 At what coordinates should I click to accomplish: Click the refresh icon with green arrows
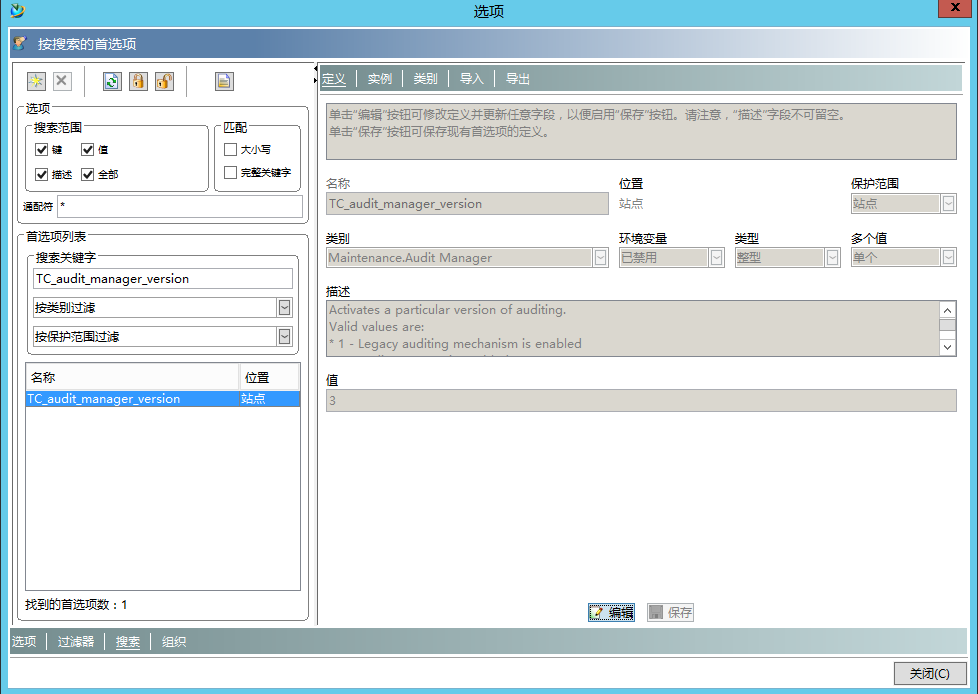[112, 81]
